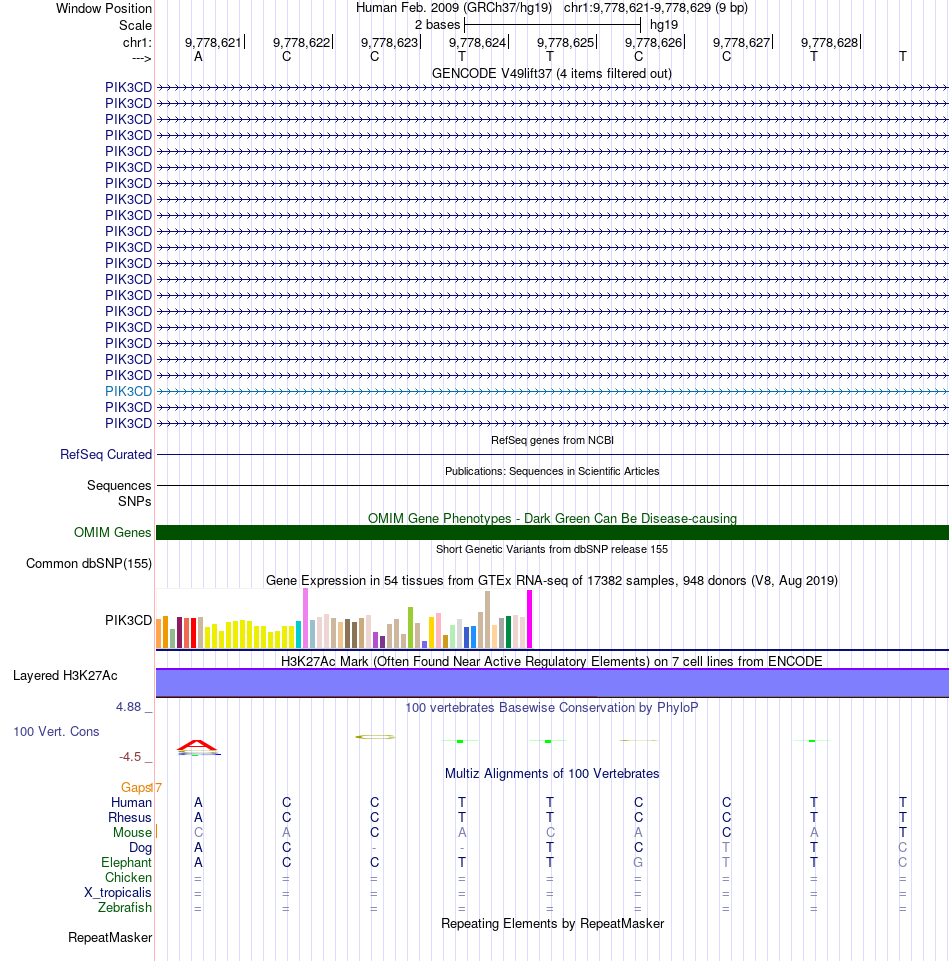Click the dark green OMIM gene bar
Viewport: 950px width, 961px height.
(552, 533)
